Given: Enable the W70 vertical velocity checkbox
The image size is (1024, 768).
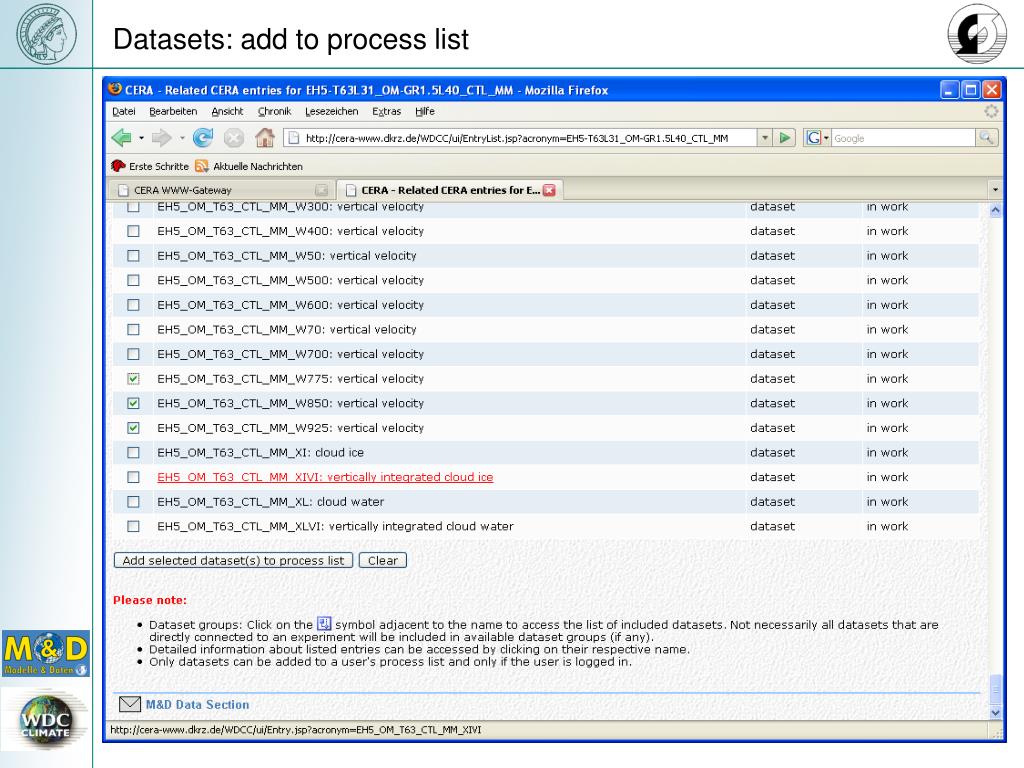Looking at the screenshot, I should (x=133, y=330).
